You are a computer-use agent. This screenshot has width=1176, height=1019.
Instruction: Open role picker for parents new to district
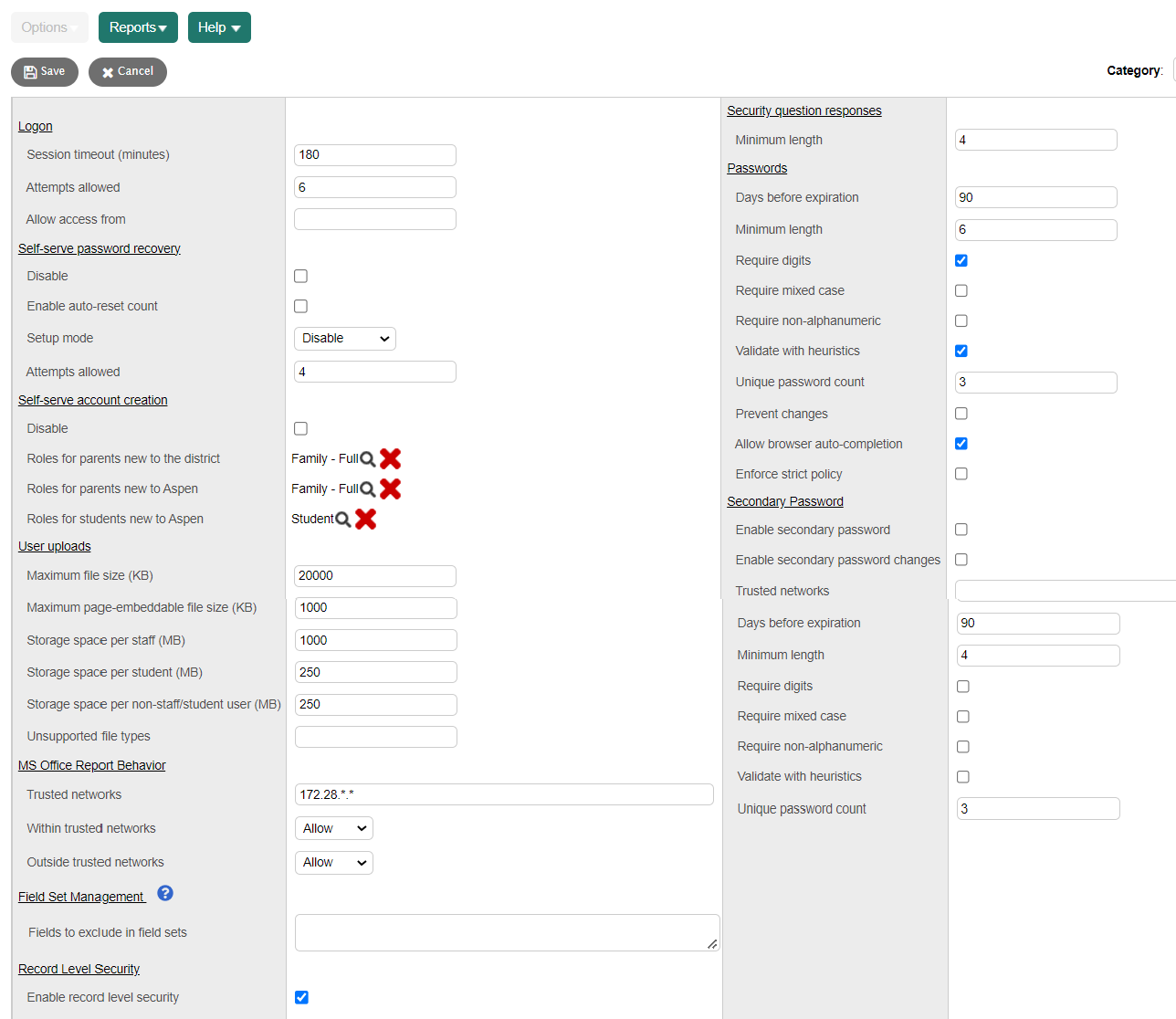367,458
